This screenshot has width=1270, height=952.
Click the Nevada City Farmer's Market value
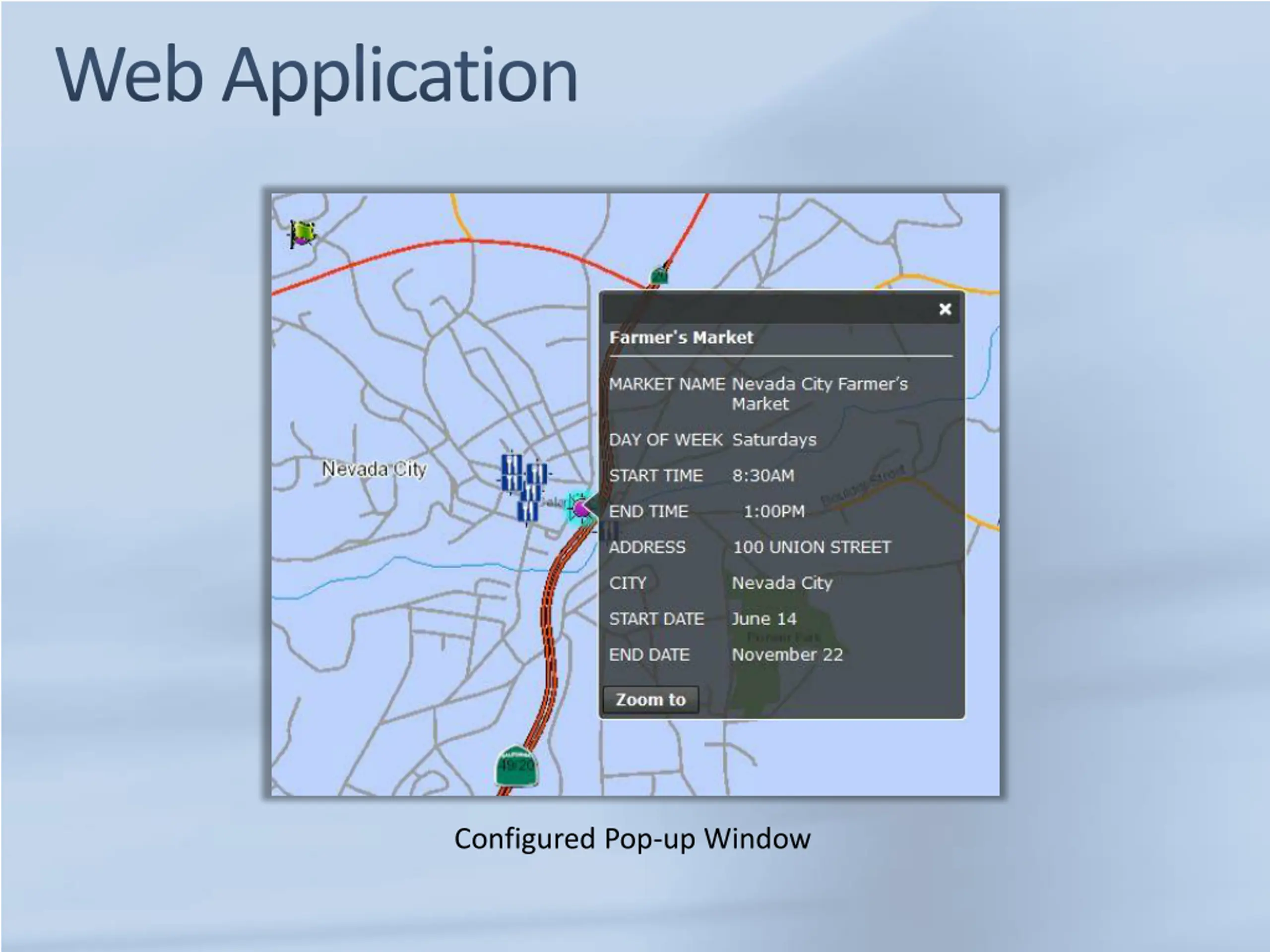820,394
